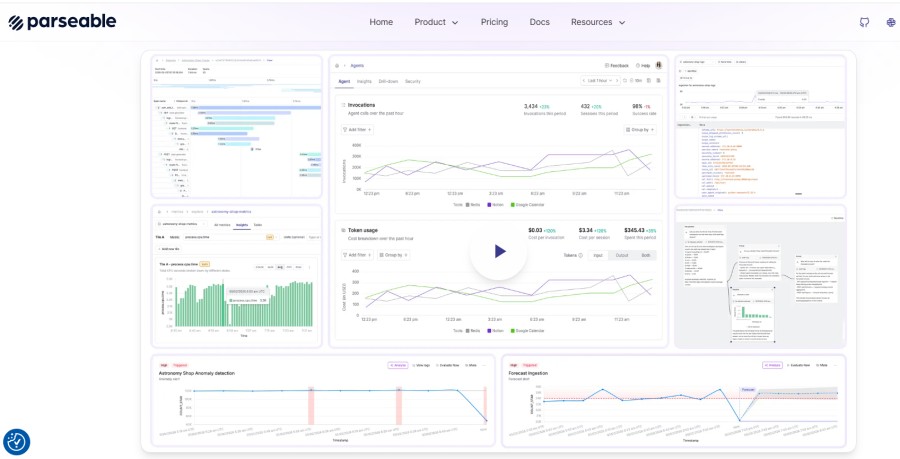
Task: Select the Output tokens option
Action: click(x=622, y=255)
